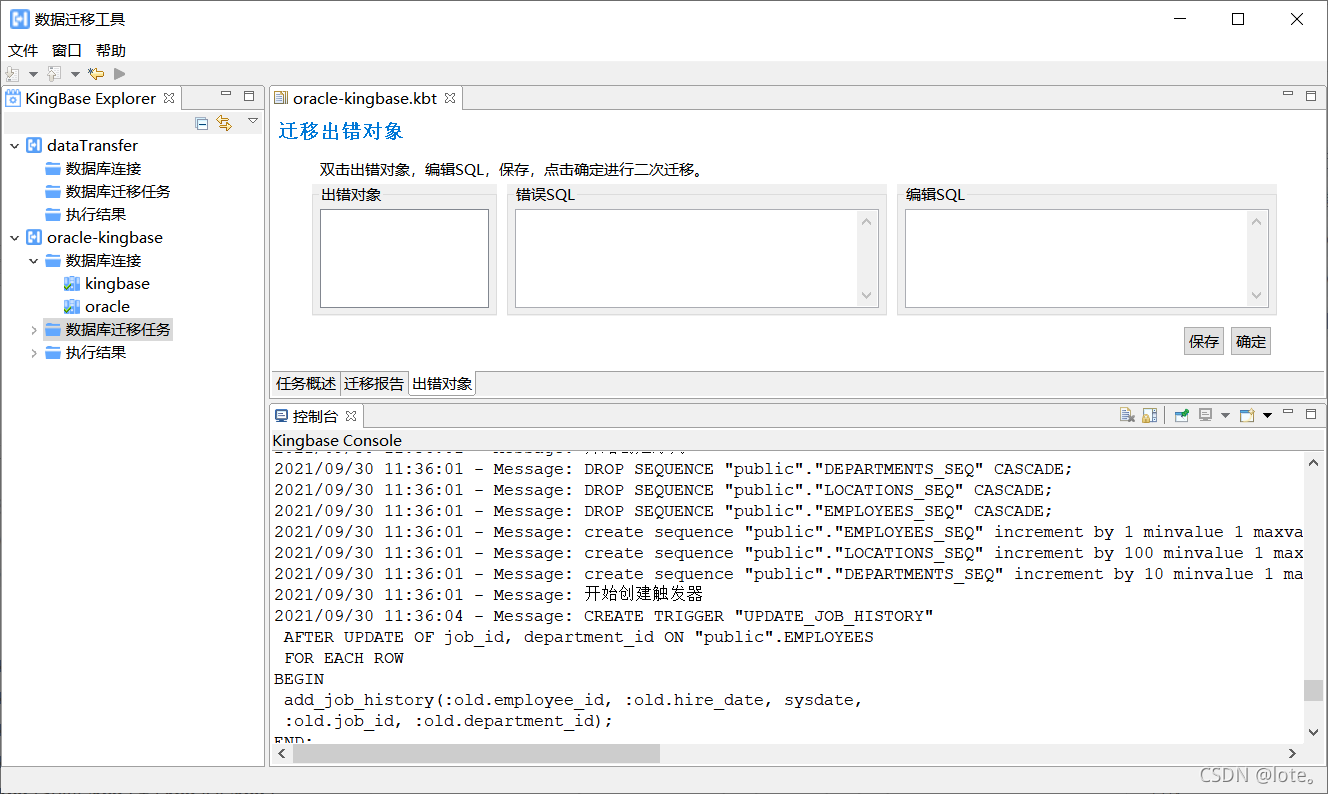Open the 文件 menu
The width and height of the screenshot is (1328, 794).
pyautogui.click(x=23, y=51)
